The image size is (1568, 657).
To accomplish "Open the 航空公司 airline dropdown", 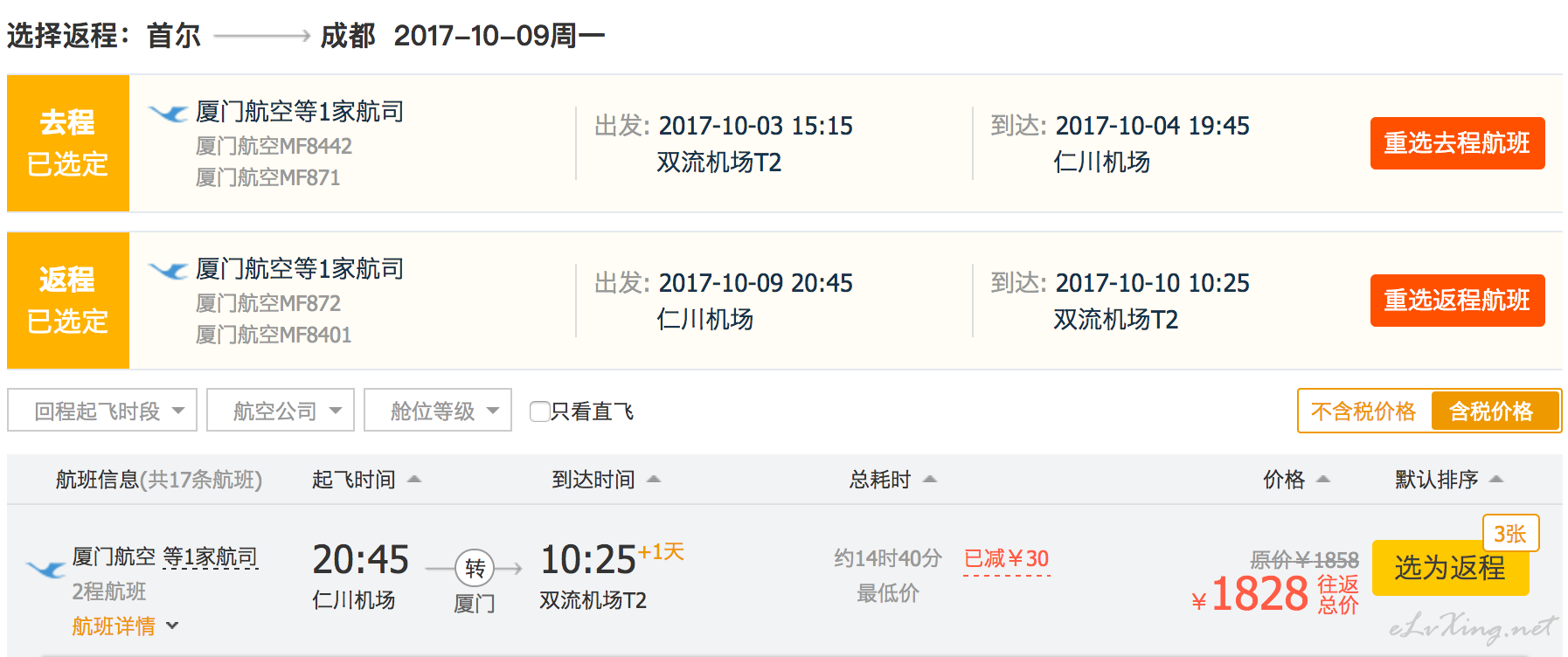I will 281,410.
